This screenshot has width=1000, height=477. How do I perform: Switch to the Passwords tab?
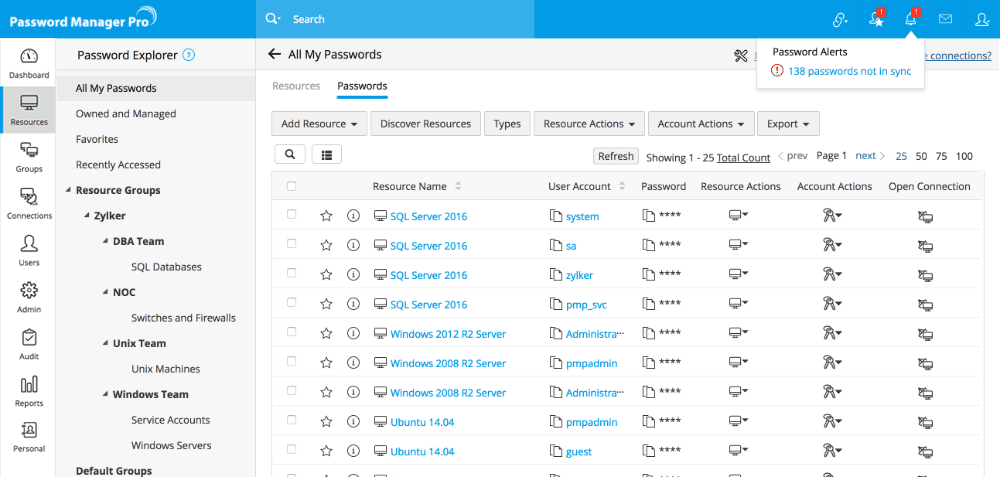point(362,86)
